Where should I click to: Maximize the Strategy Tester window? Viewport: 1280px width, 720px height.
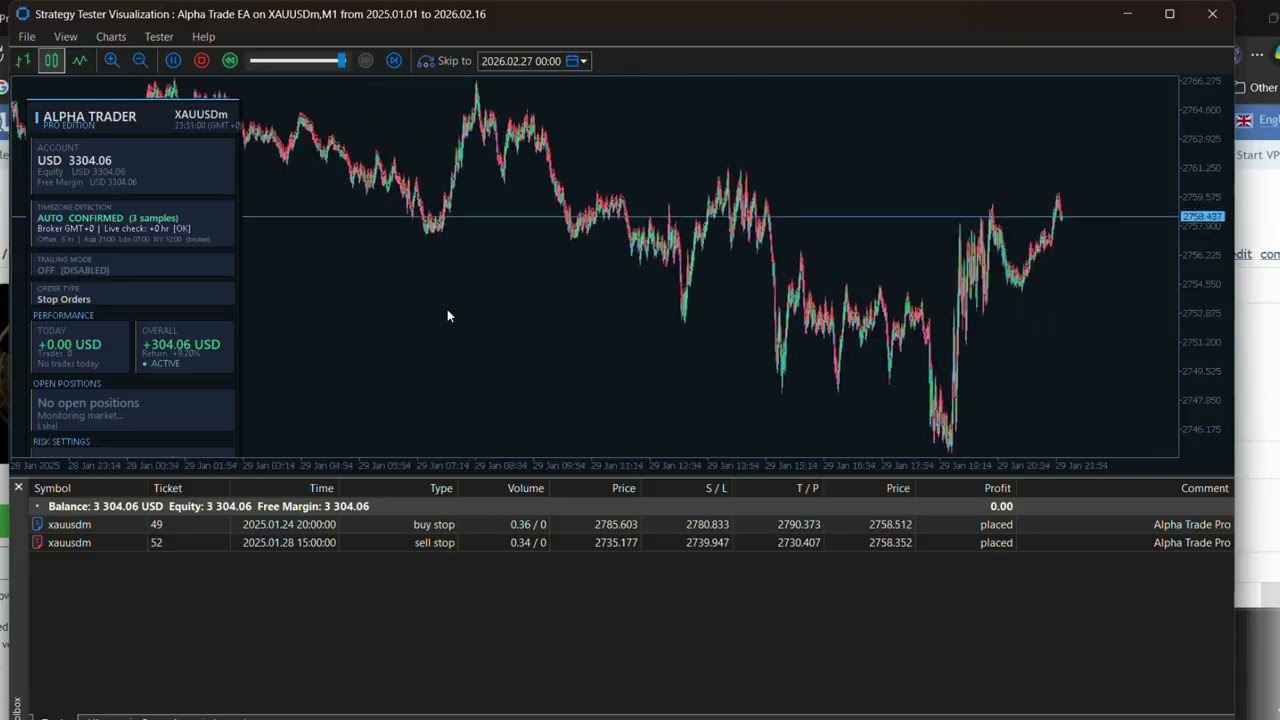click(x=1169, y=14)
